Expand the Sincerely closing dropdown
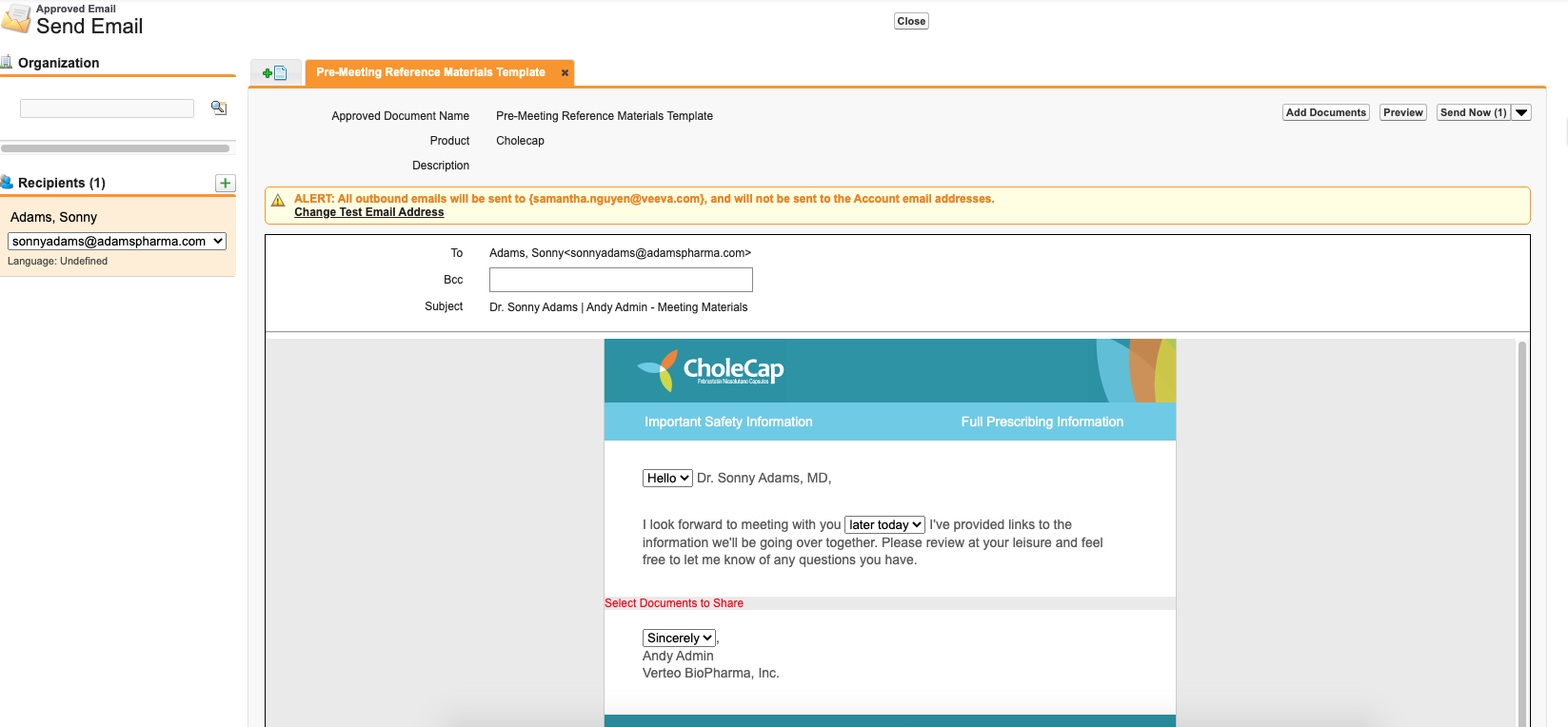1568x727 pixels. [x=679, y=639]
